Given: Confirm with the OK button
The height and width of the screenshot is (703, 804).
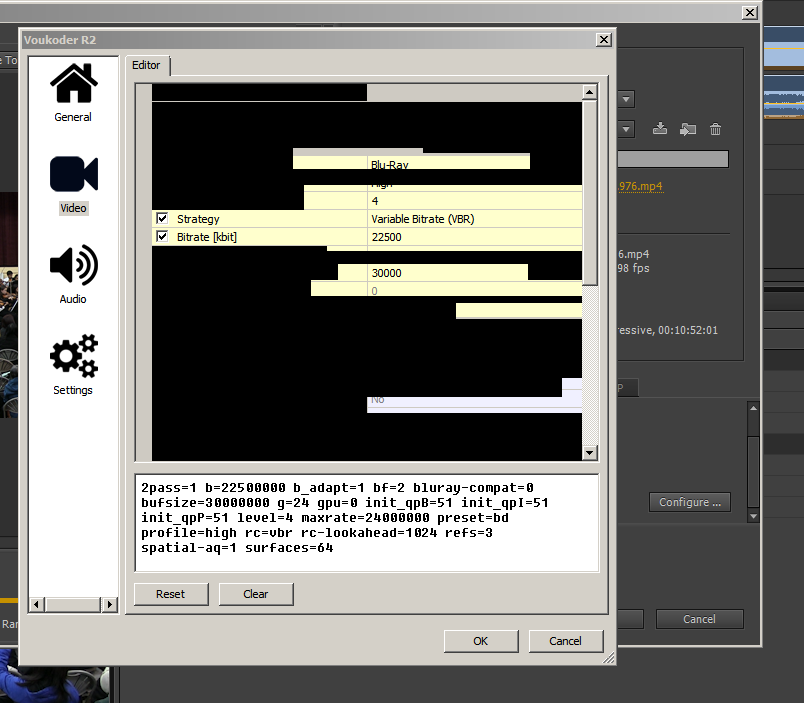Looking at the screenshot, I should pyautogui.click(x=481, y=641).
